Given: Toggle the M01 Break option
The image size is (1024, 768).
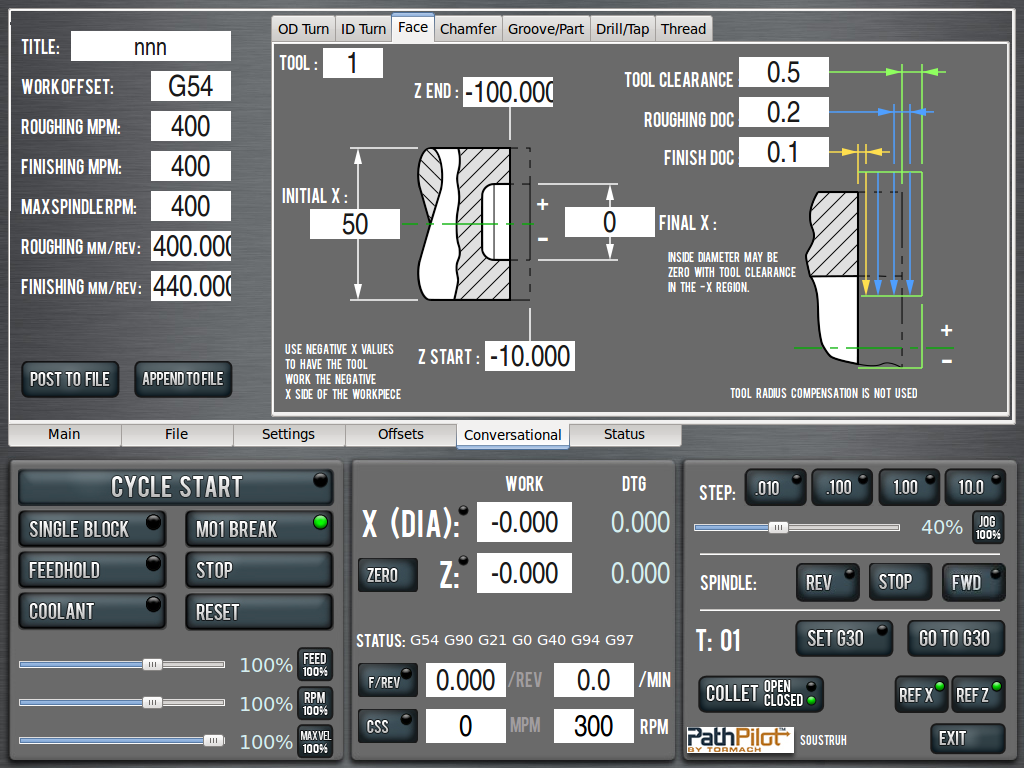Looking at the screenshot, I should (258, 529).
